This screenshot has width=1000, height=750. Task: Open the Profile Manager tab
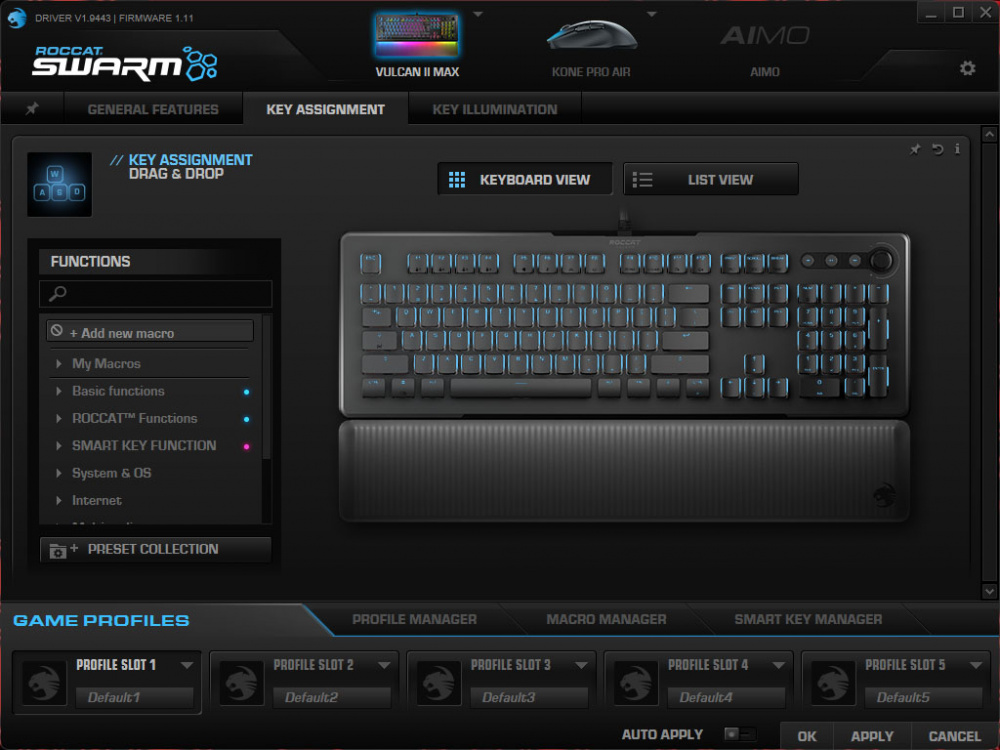pyautogui.click(x=415, y=619)
